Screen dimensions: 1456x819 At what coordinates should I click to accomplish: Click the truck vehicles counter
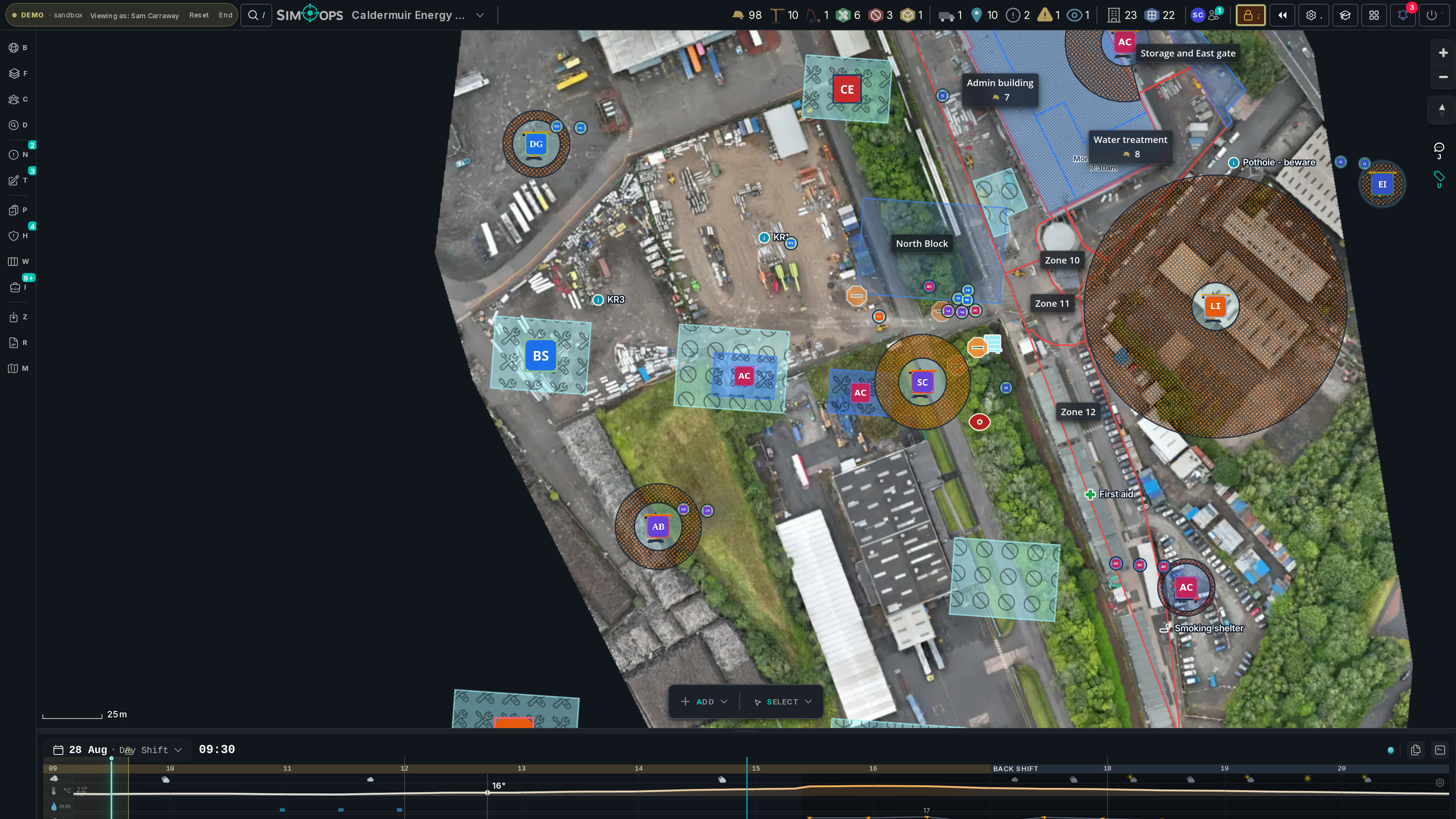pos(950,15)
